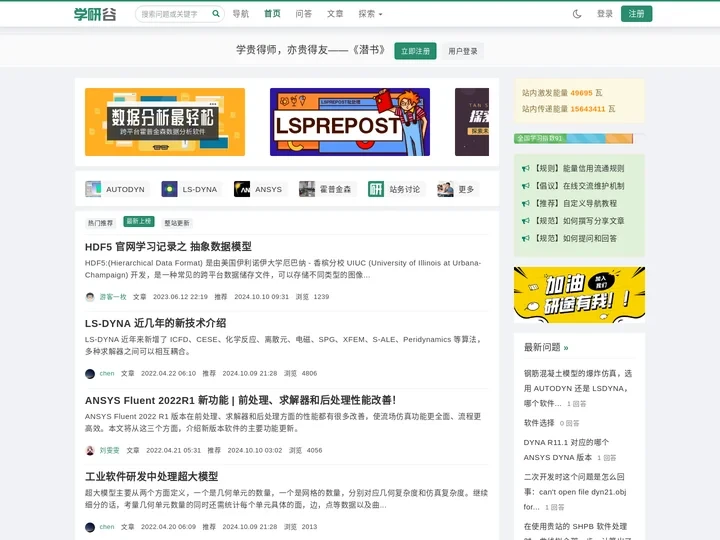The width and height of the screenshot is (720, 540).
Task: Open the LS-DYNA category icon
Action: tap(169, 189)
